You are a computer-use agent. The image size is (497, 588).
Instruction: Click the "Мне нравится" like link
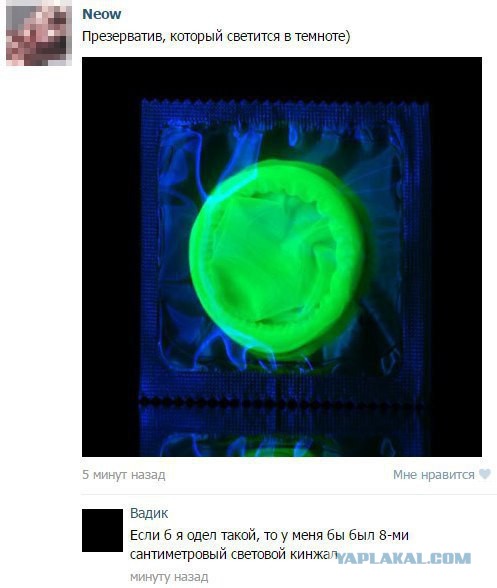click(x=434, y=475)
